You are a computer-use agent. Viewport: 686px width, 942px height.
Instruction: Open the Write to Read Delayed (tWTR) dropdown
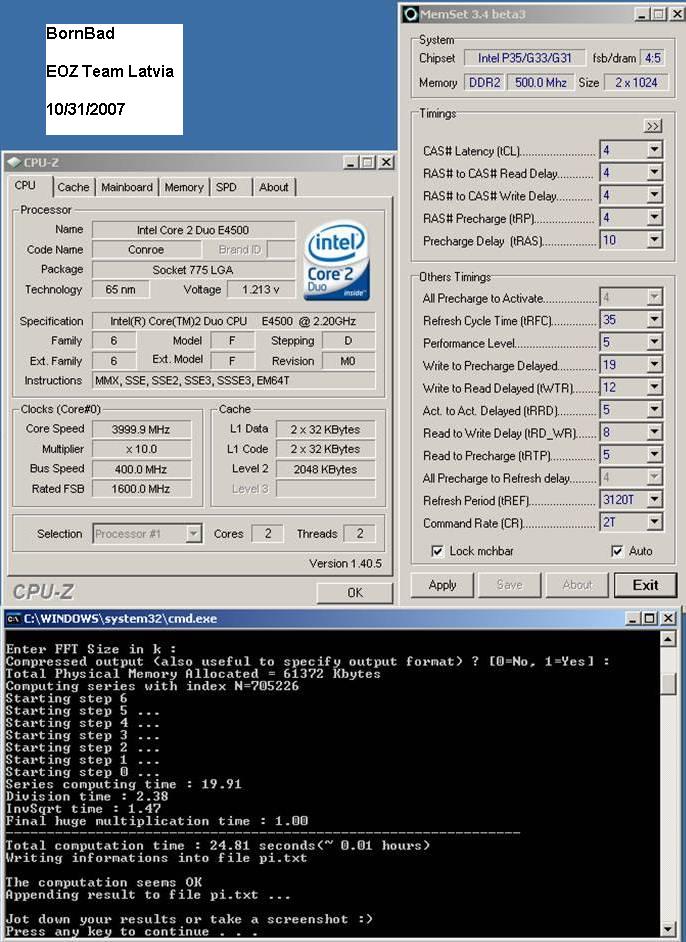[655, 387]
